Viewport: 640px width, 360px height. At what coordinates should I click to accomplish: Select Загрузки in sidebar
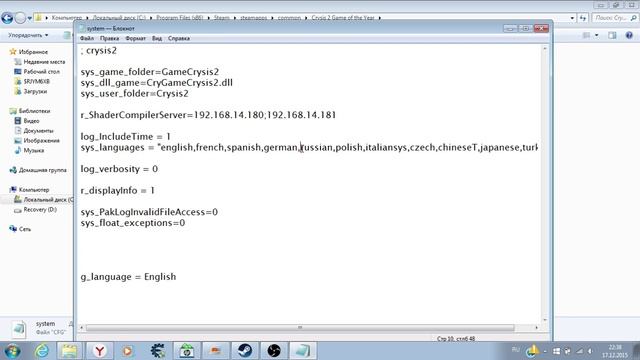click(35, 91)
